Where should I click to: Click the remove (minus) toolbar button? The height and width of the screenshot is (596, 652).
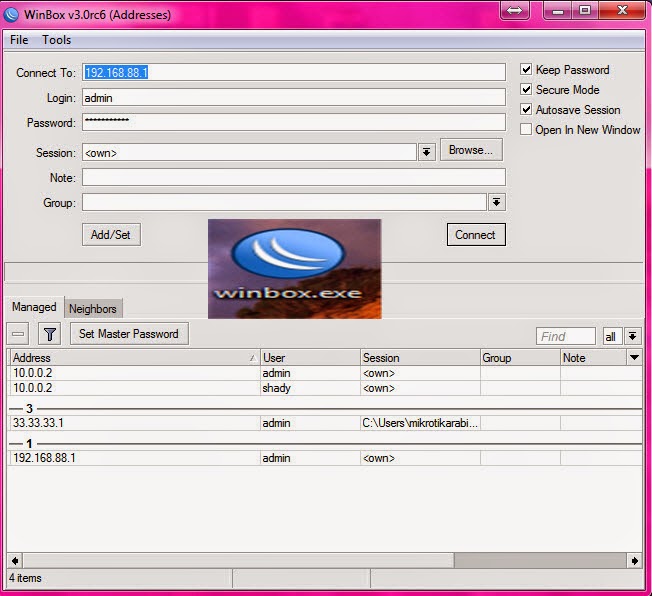click(18, 334)
